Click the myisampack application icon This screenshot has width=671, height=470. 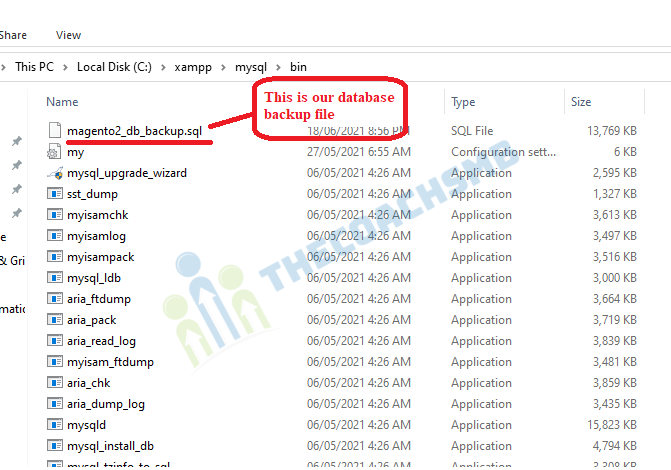coord(55,256)
